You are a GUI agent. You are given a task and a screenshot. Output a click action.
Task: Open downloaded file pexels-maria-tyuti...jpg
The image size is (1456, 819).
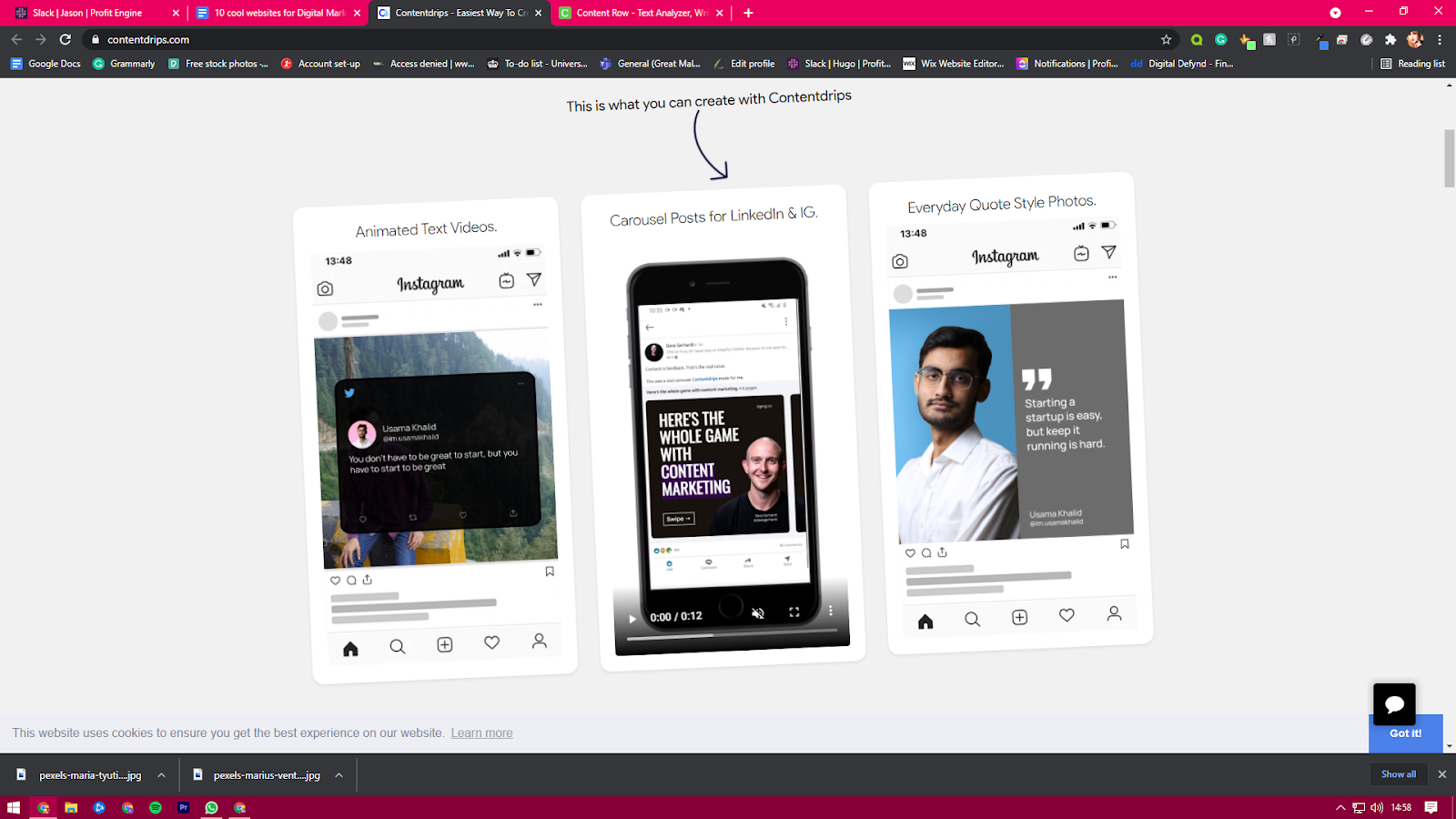coord(78,775)
